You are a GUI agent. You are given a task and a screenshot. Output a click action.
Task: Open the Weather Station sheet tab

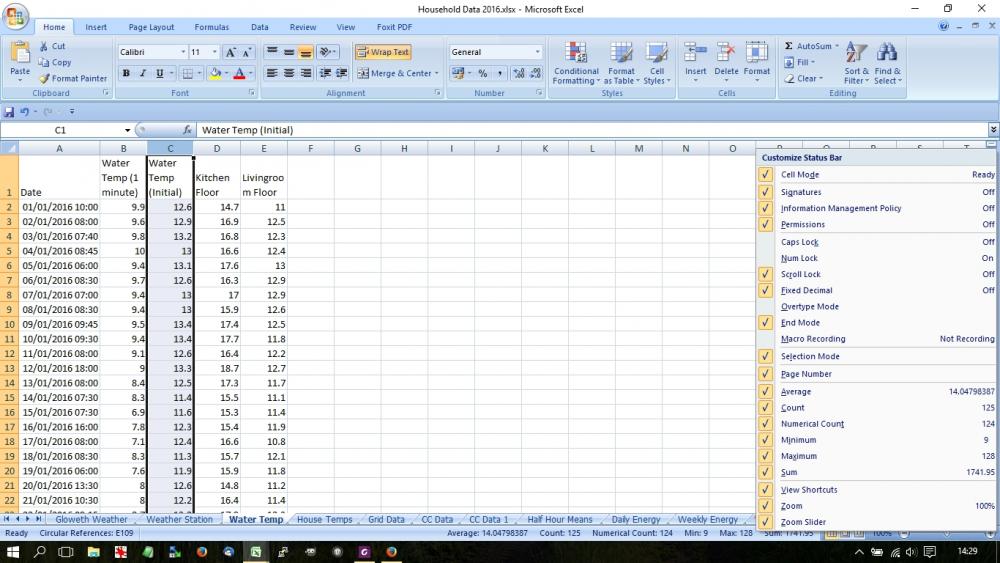[179, 519]
